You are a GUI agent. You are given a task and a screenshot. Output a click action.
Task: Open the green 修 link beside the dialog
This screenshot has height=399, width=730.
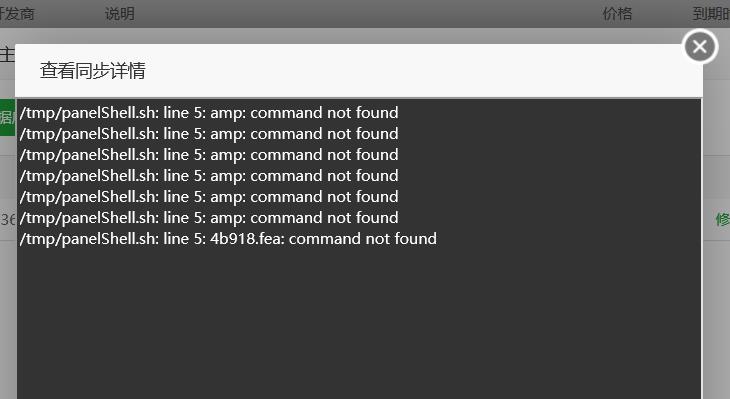click(723, 219)
